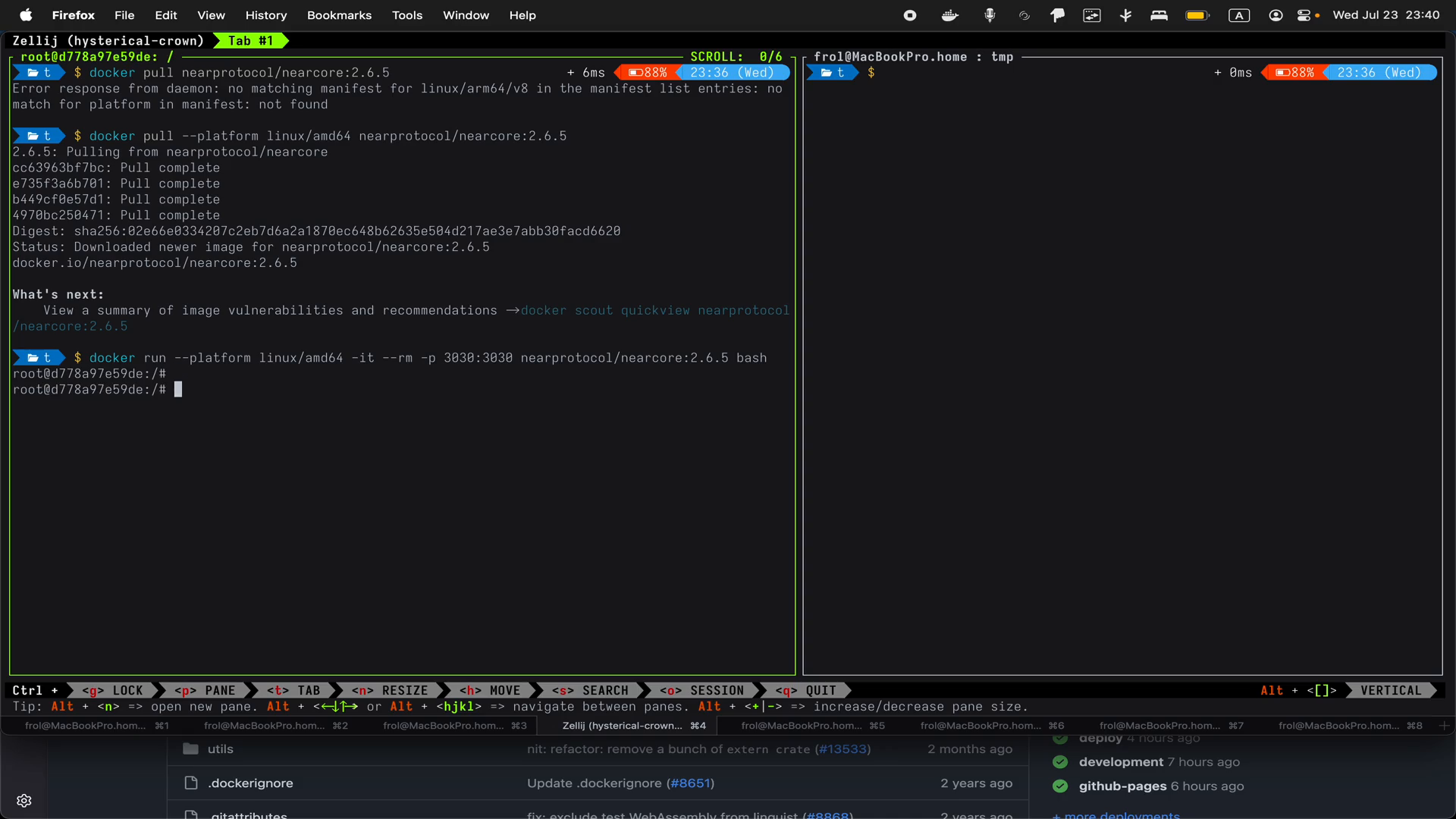Screen dimensions: 1456x819
Task: Open the #8651 pull request link
Action: pyautogui.click(x=691, y=783)
